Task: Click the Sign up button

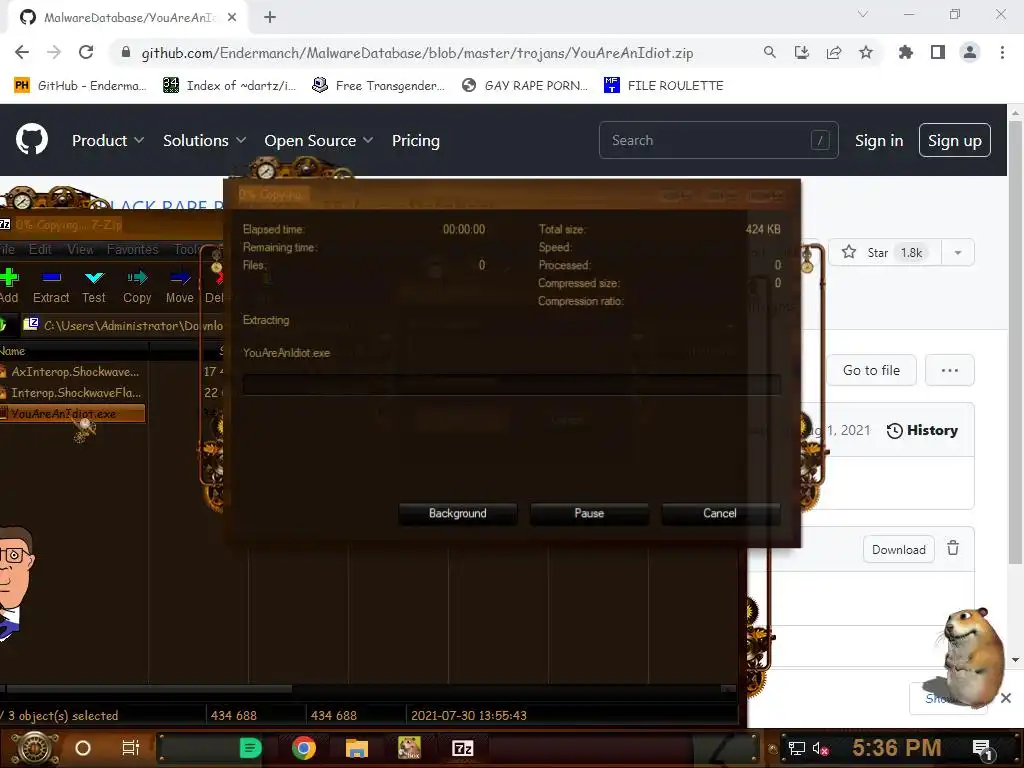Action: tap(955, 140)
